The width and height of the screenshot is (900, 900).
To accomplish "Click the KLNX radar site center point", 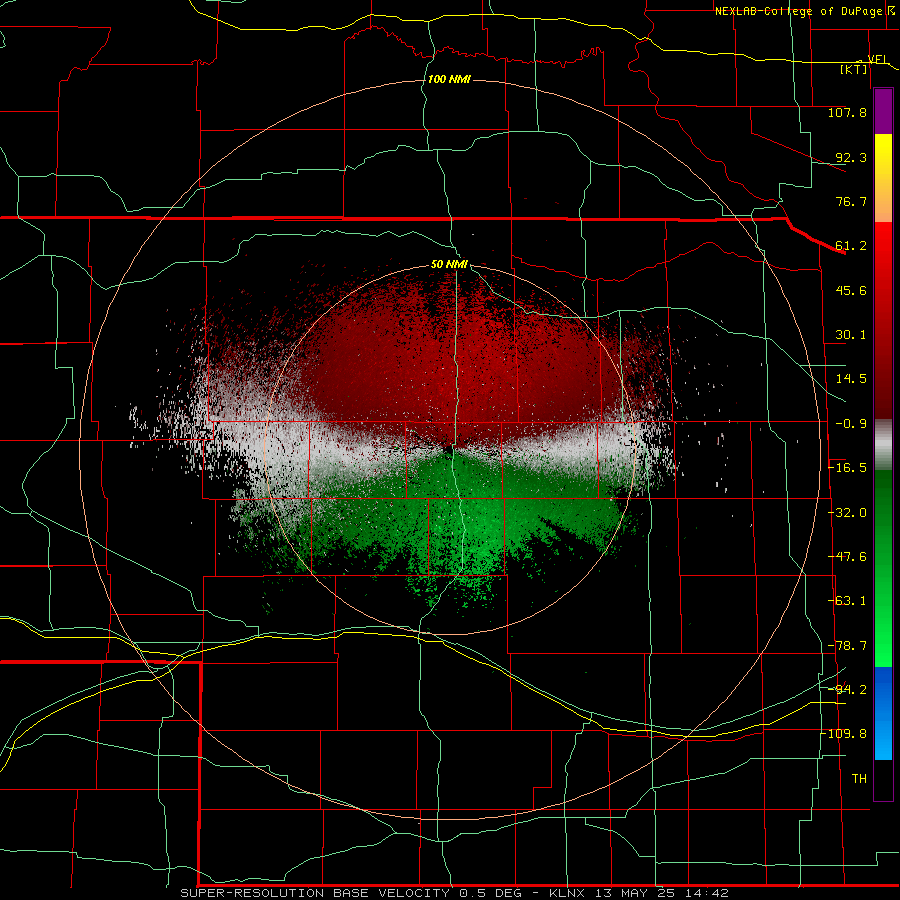I will tap(449, 450).
